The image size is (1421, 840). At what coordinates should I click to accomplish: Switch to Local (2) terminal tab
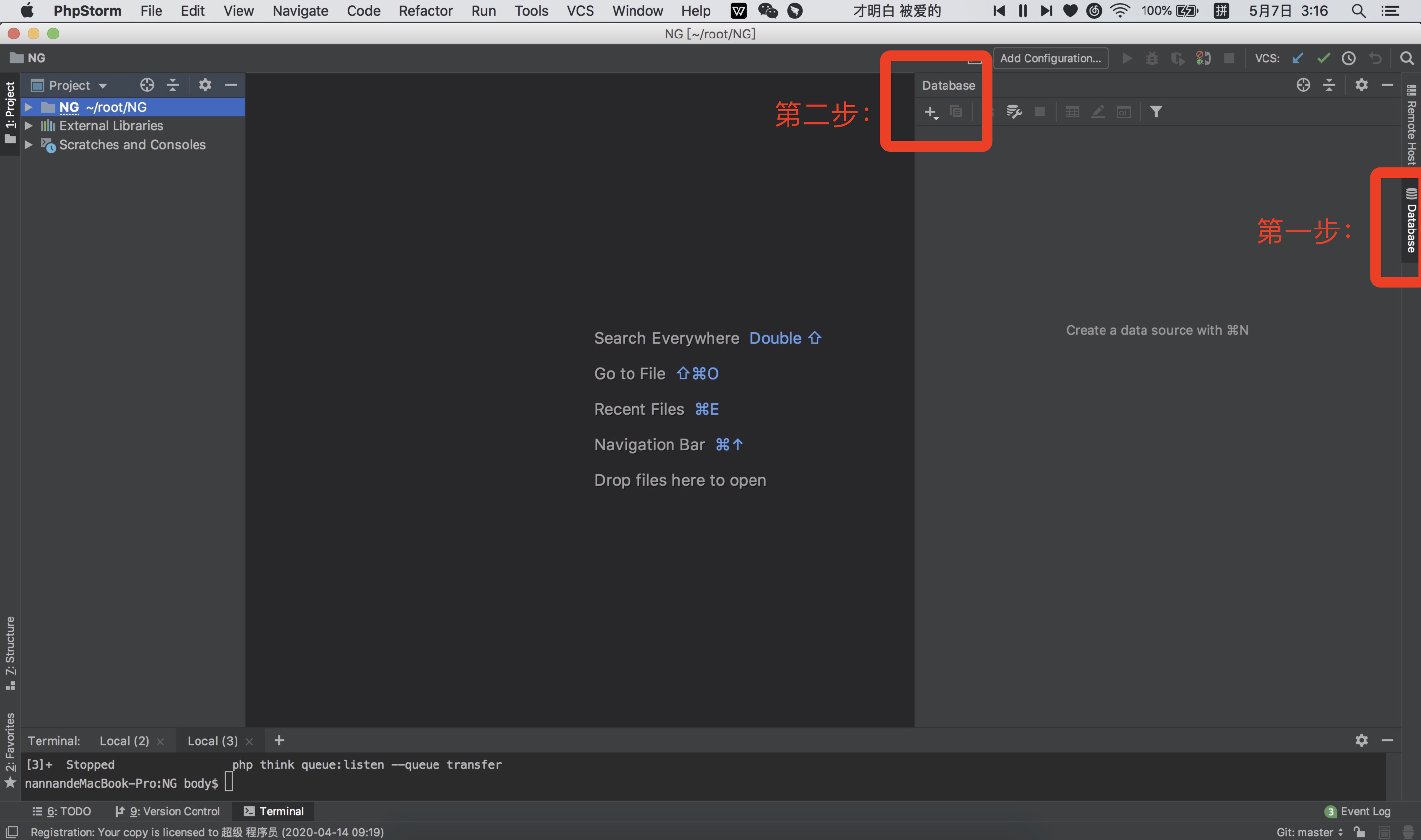point(124,741)
